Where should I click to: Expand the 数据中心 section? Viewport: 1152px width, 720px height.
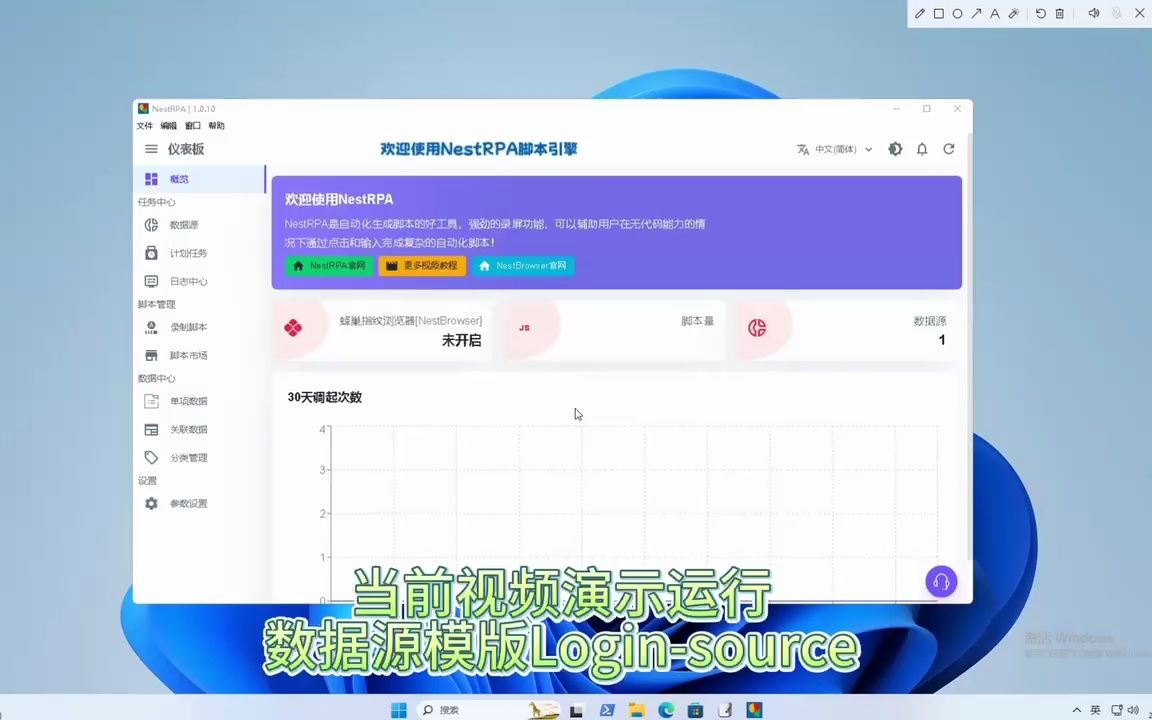(157, 378)
